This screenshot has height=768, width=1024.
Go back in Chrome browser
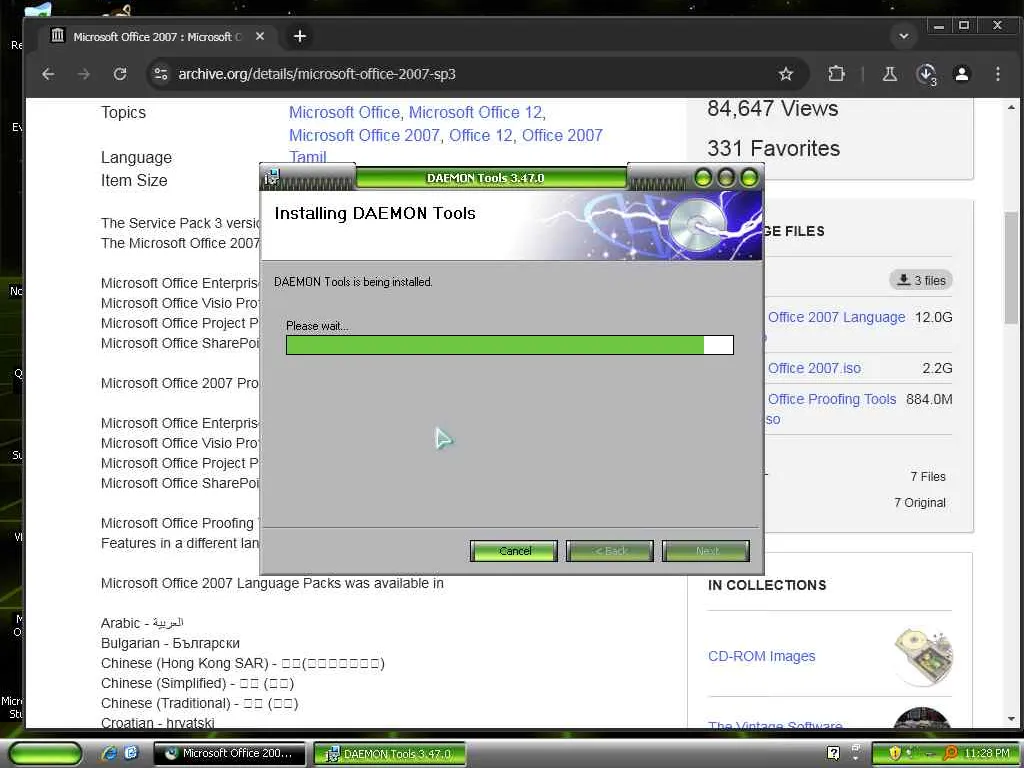click(48, 74)
